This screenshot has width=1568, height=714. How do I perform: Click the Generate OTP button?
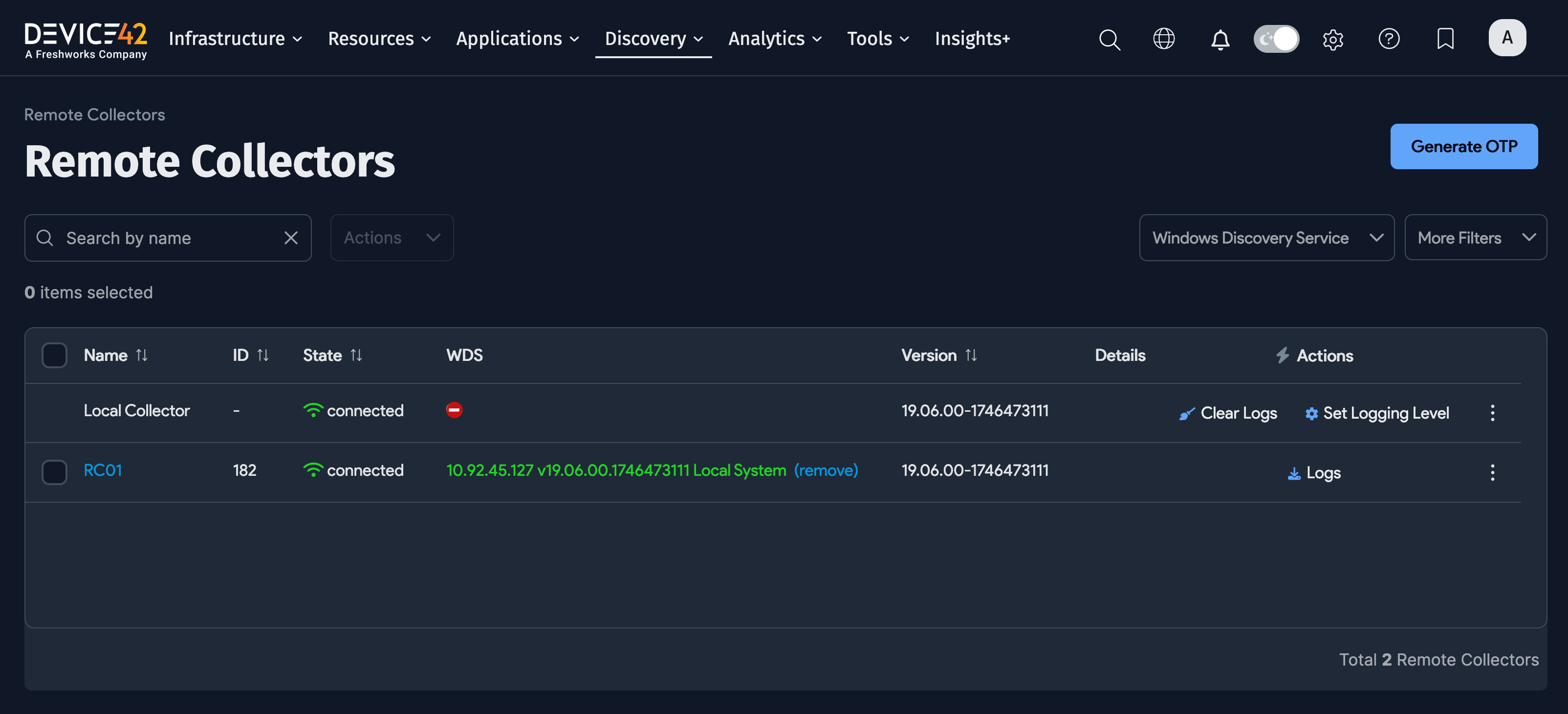click(x=1464, y=146)
